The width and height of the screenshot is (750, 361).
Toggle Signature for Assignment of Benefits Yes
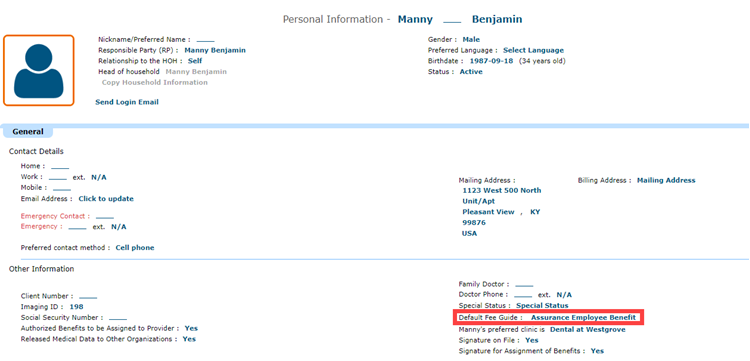pos(597,351)
